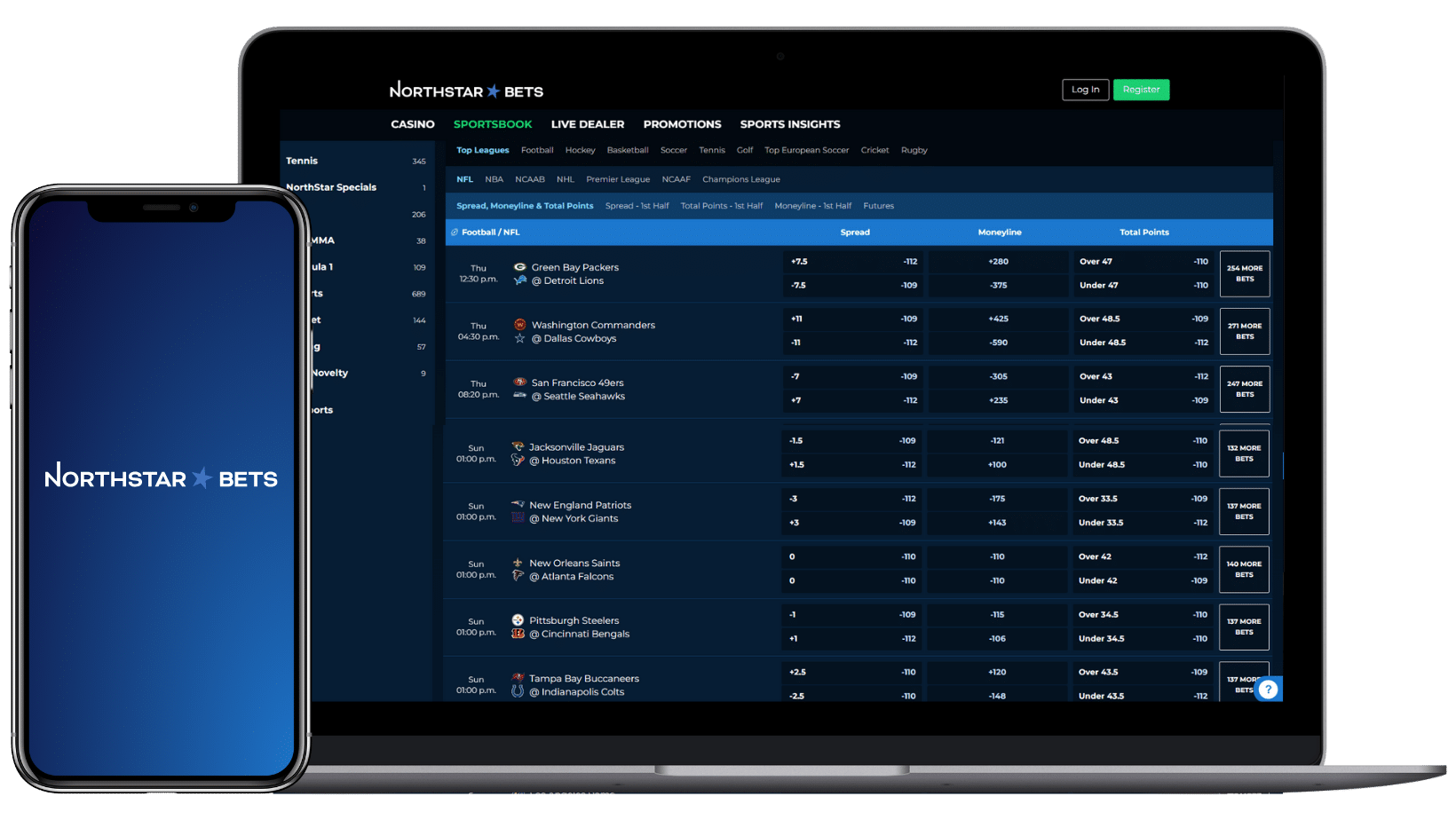
Task: Click the Pittsburgh Steelers team logo
Action: pos(518,620)
